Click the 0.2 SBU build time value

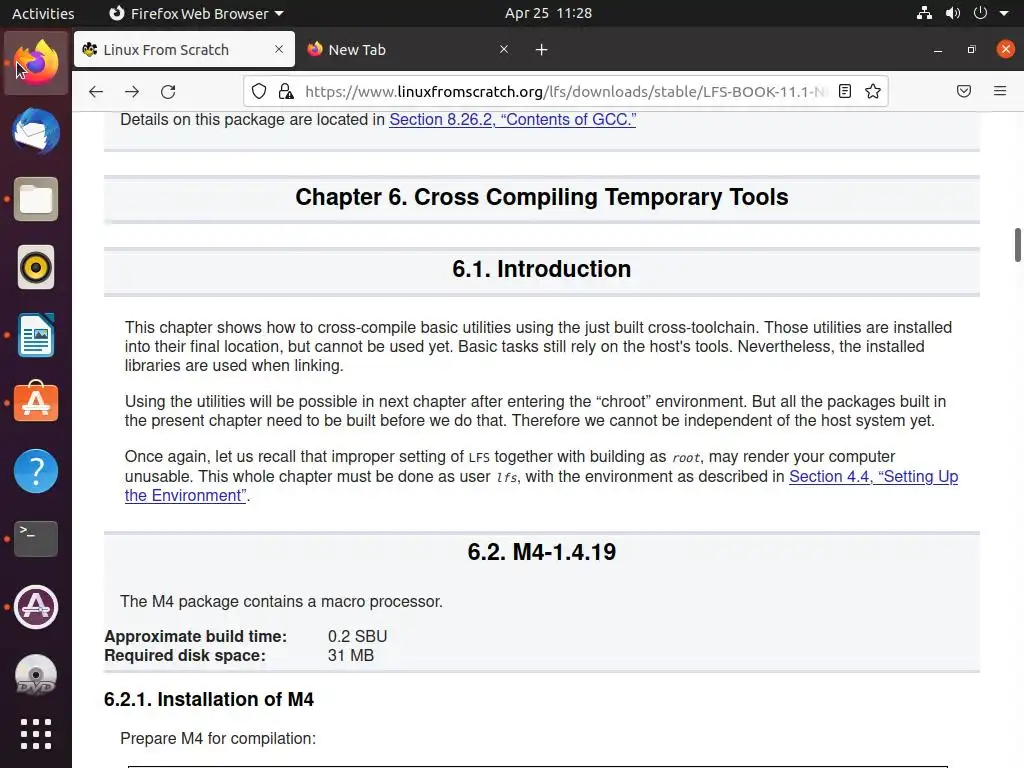point(357,636)
